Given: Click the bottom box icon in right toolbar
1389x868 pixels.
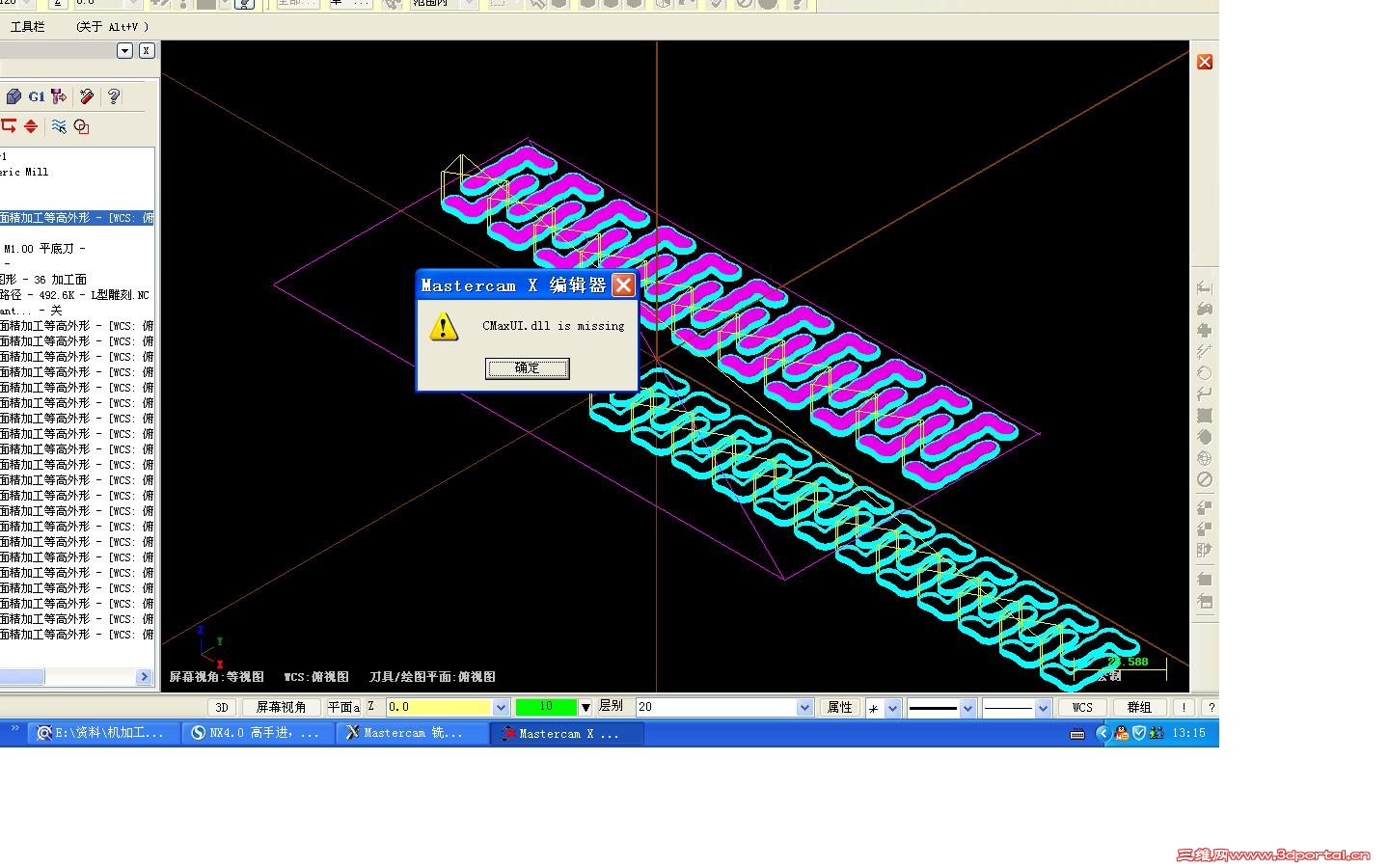Looking at the screenshot, I should pyautogui.click(x=1205, y=601).
